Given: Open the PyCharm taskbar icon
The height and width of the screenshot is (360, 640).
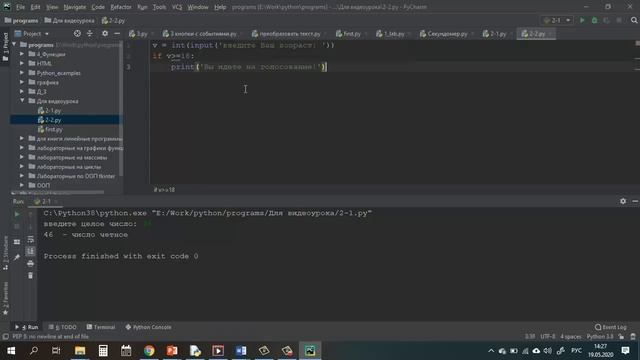Looking at the screenshot, I should click(310, 351).
